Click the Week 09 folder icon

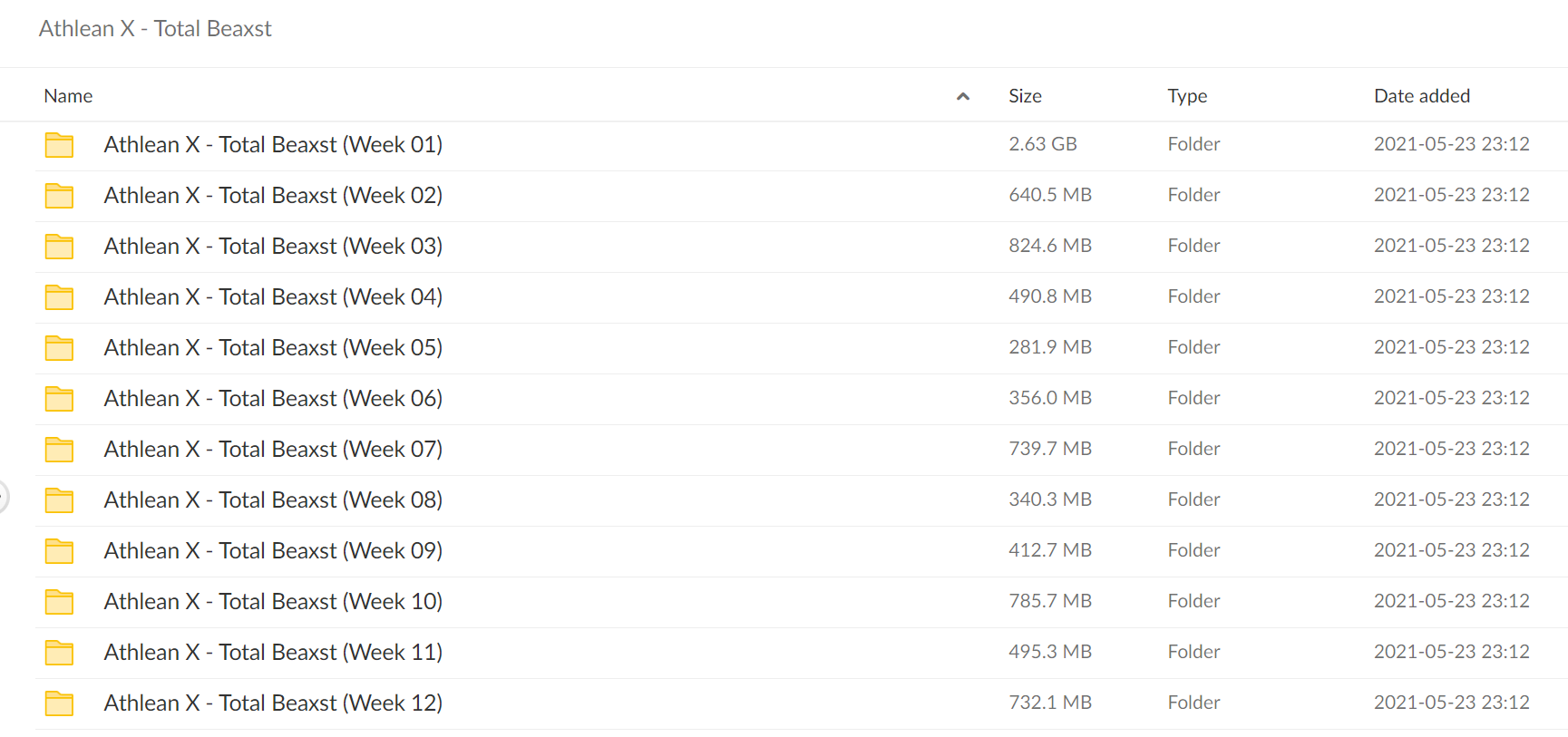coord(59,551)
